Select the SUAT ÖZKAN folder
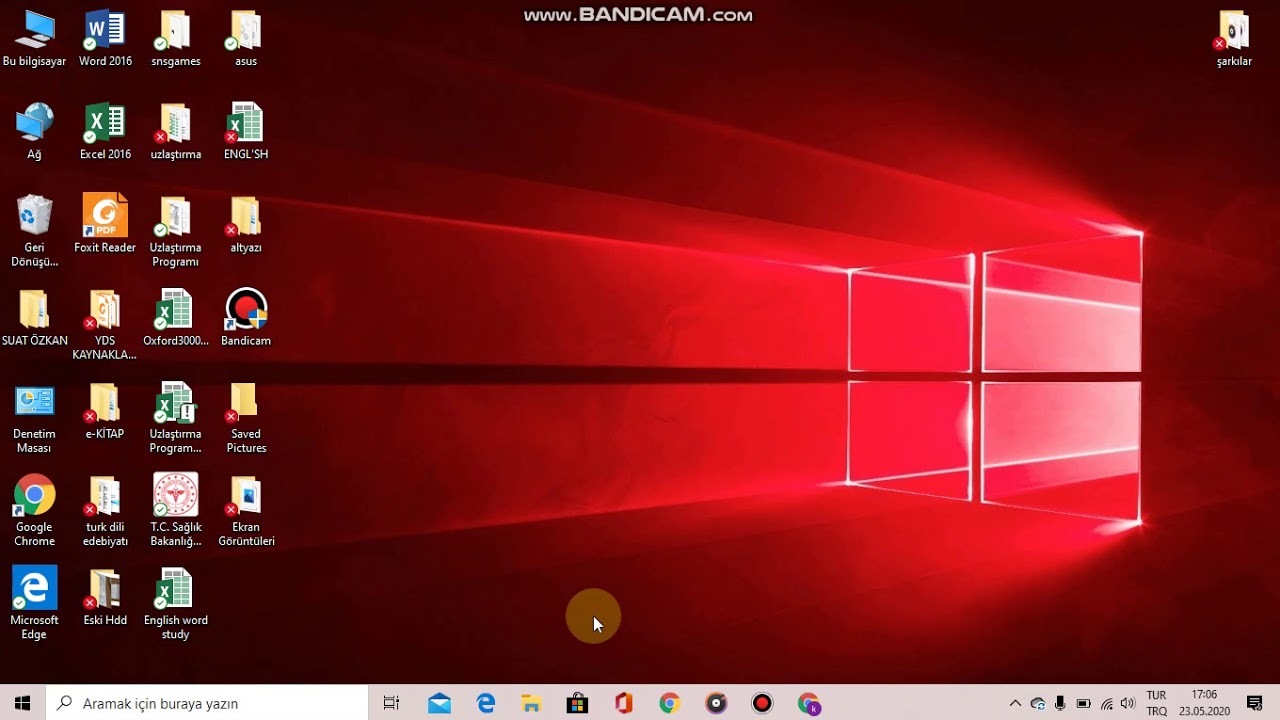The height and width of the screenshot is (720, 1280). tap(34, 318)
